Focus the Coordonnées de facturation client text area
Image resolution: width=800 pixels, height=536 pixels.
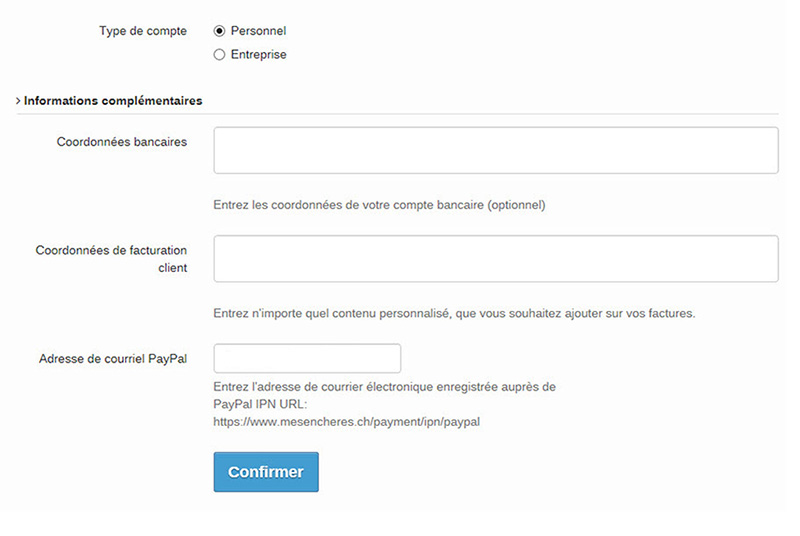point(495,259)
